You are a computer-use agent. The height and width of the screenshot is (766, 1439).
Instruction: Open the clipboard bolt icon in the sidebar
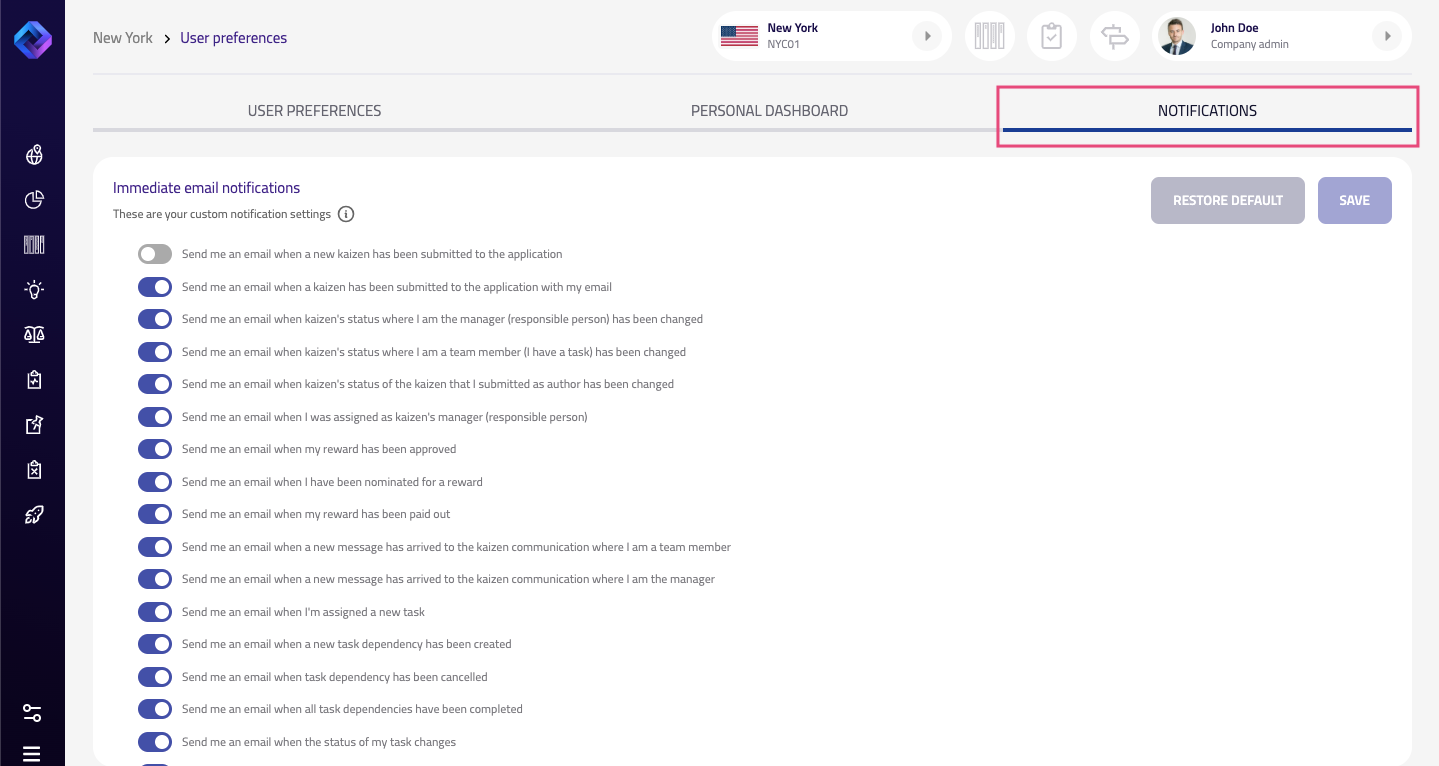[34, 380]
